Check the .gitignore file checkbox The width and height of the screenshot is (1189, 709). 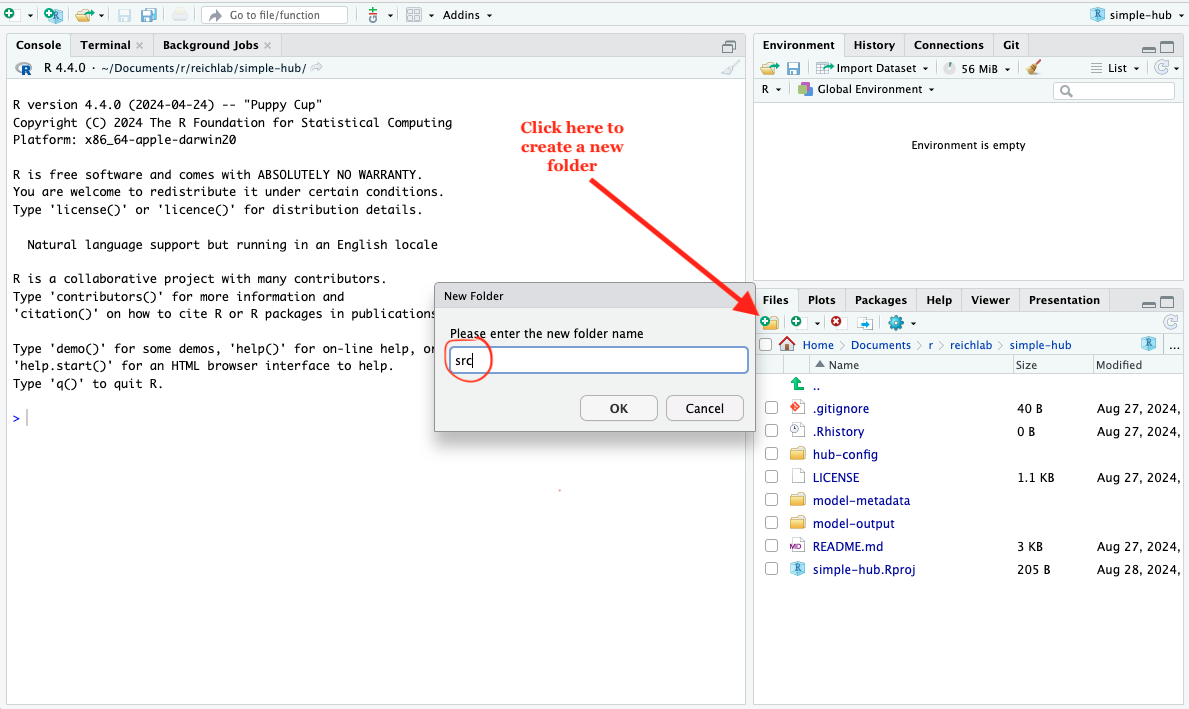coord(771,408)
